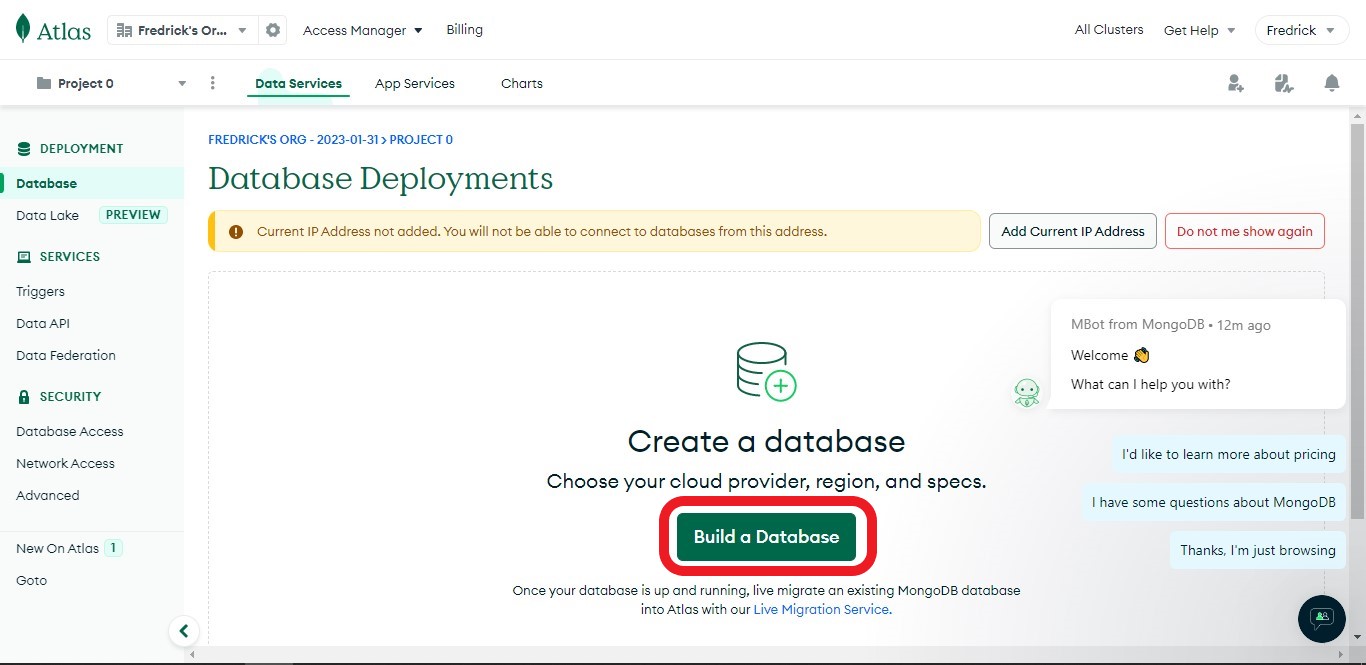Click the Do not me show again button

click(1245, 231)
